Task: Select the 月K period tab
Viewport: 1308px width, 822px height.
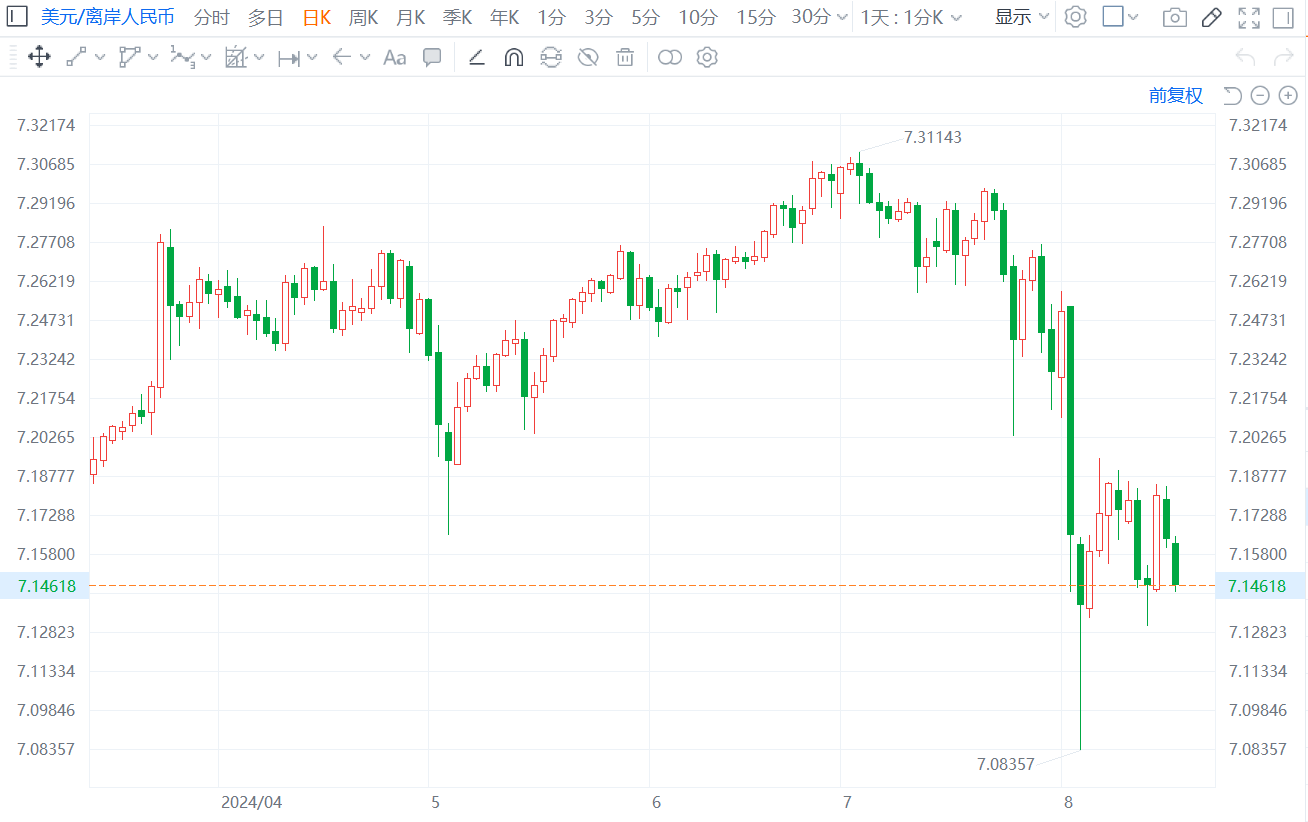Action: (411, 17)
